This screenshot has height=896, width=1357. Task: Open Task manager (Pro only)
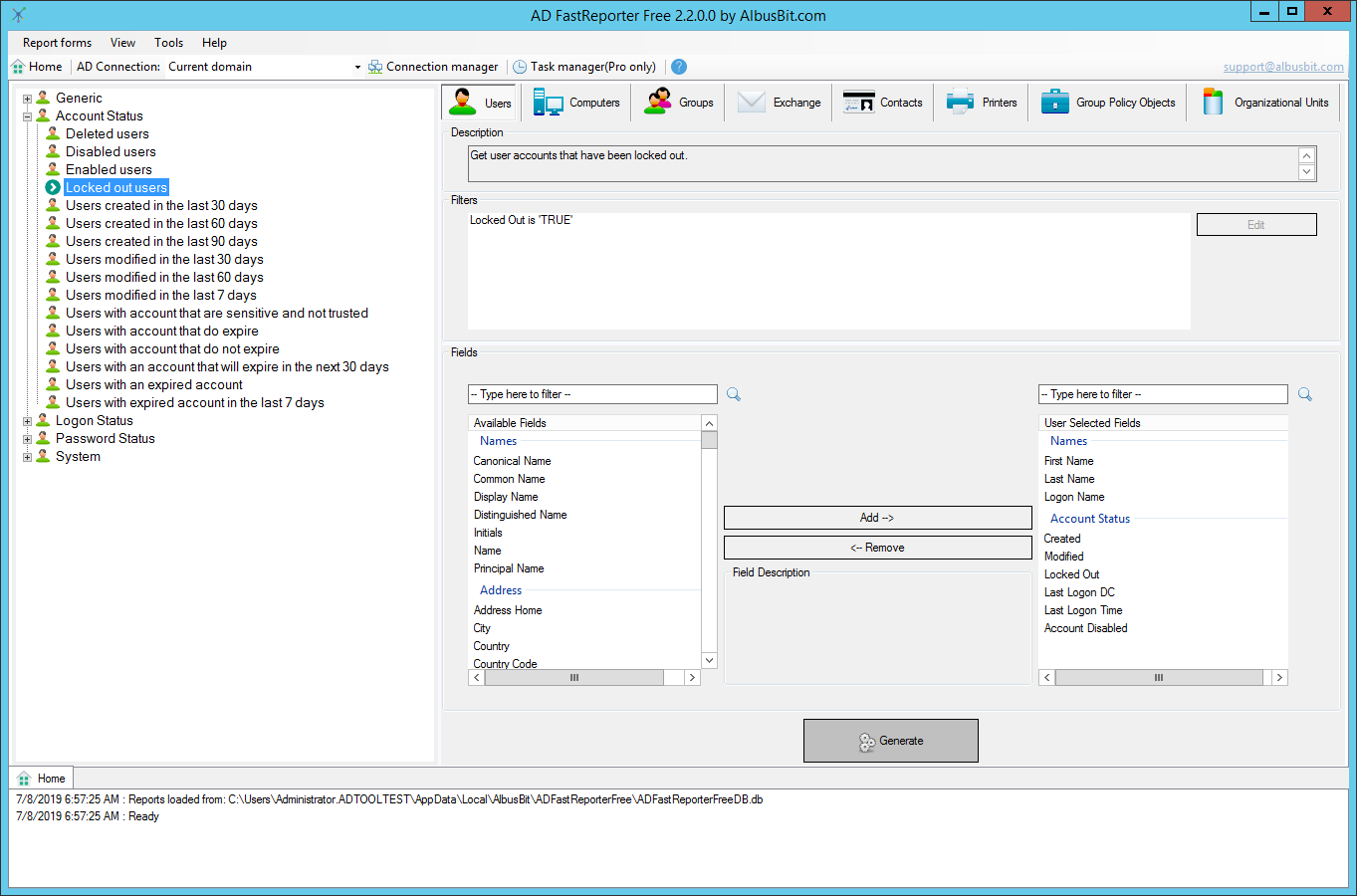click(x=584, y=67)
